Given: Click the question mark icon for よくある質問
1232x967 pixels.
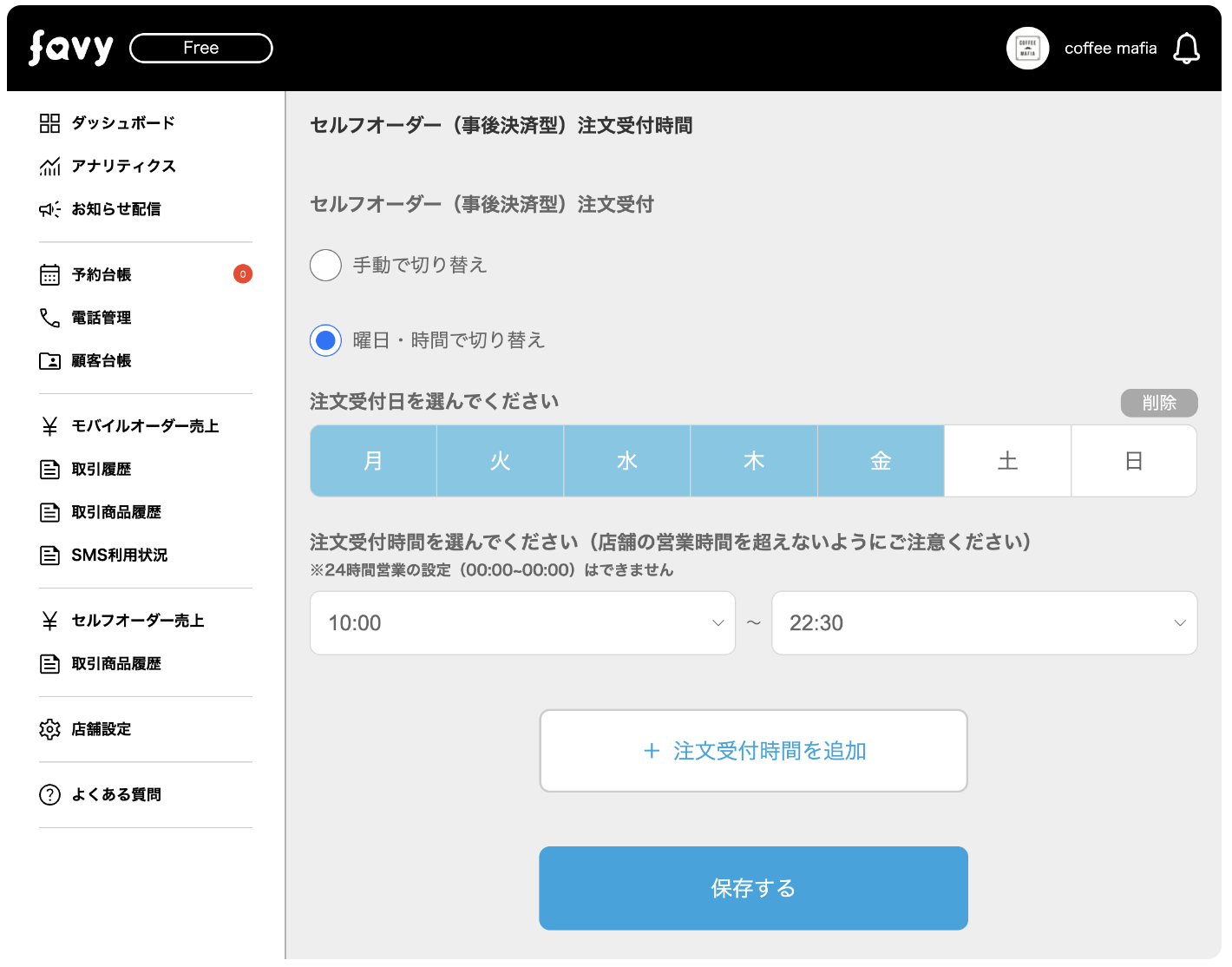Looking at the screenshot, I should [x=49, y=794].
